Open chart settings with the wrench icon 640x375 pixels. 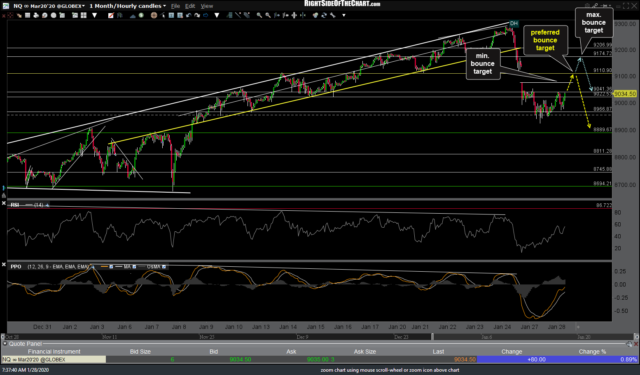[332, 15]
